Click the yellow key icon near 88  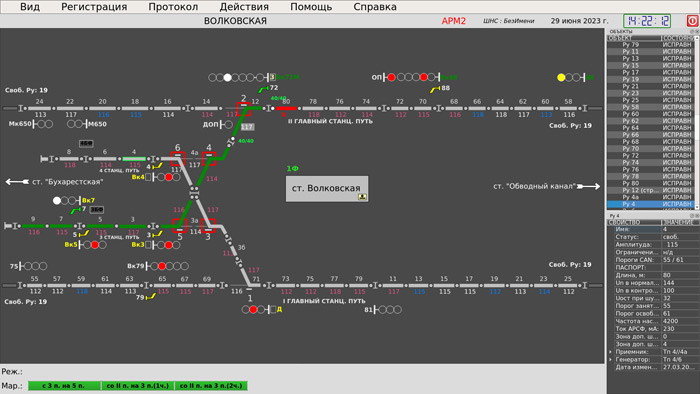(435, 90)
